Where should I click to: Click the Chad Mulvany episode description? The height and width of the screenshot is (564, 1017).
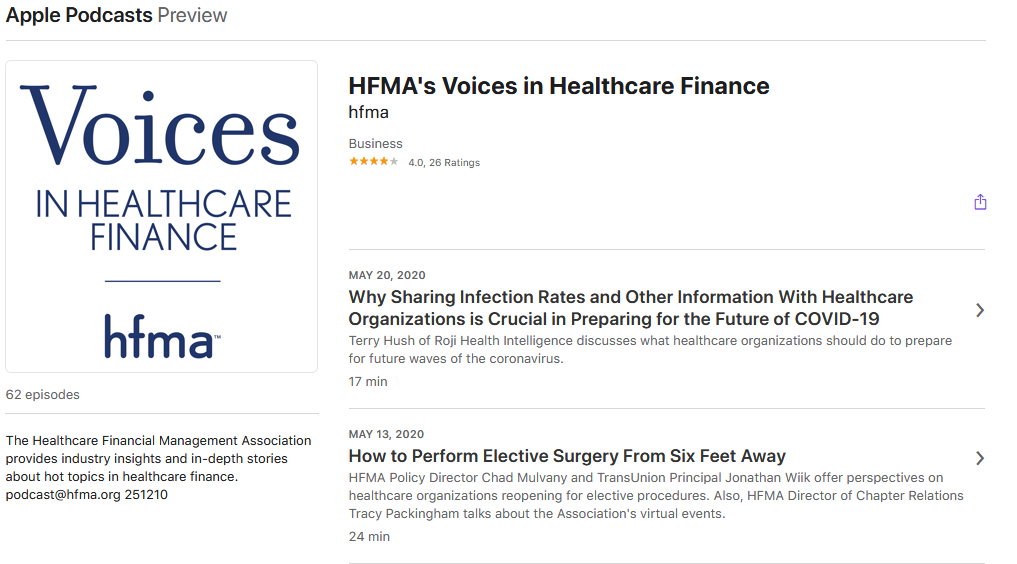tap(656, 495)
